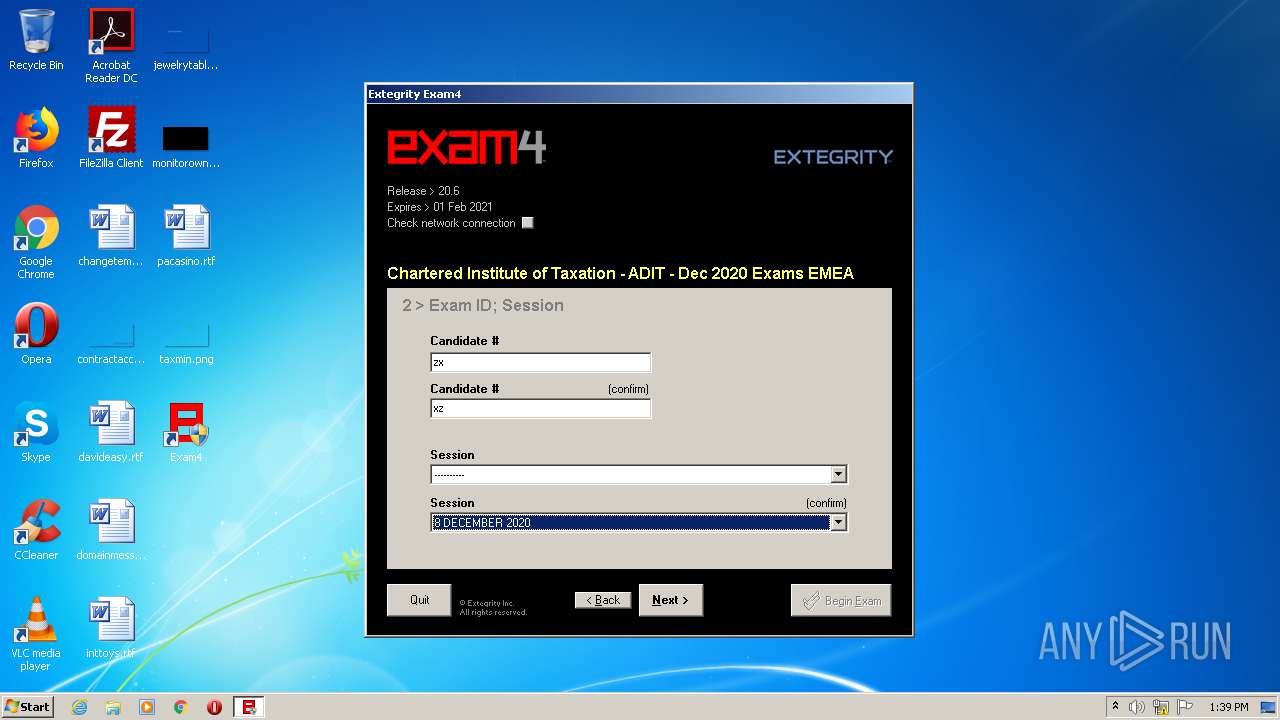Image resolution: width=1280 pixels, height=720 pixels.
Task: Click the Candidate # confirm field
Action: point(540,408)
